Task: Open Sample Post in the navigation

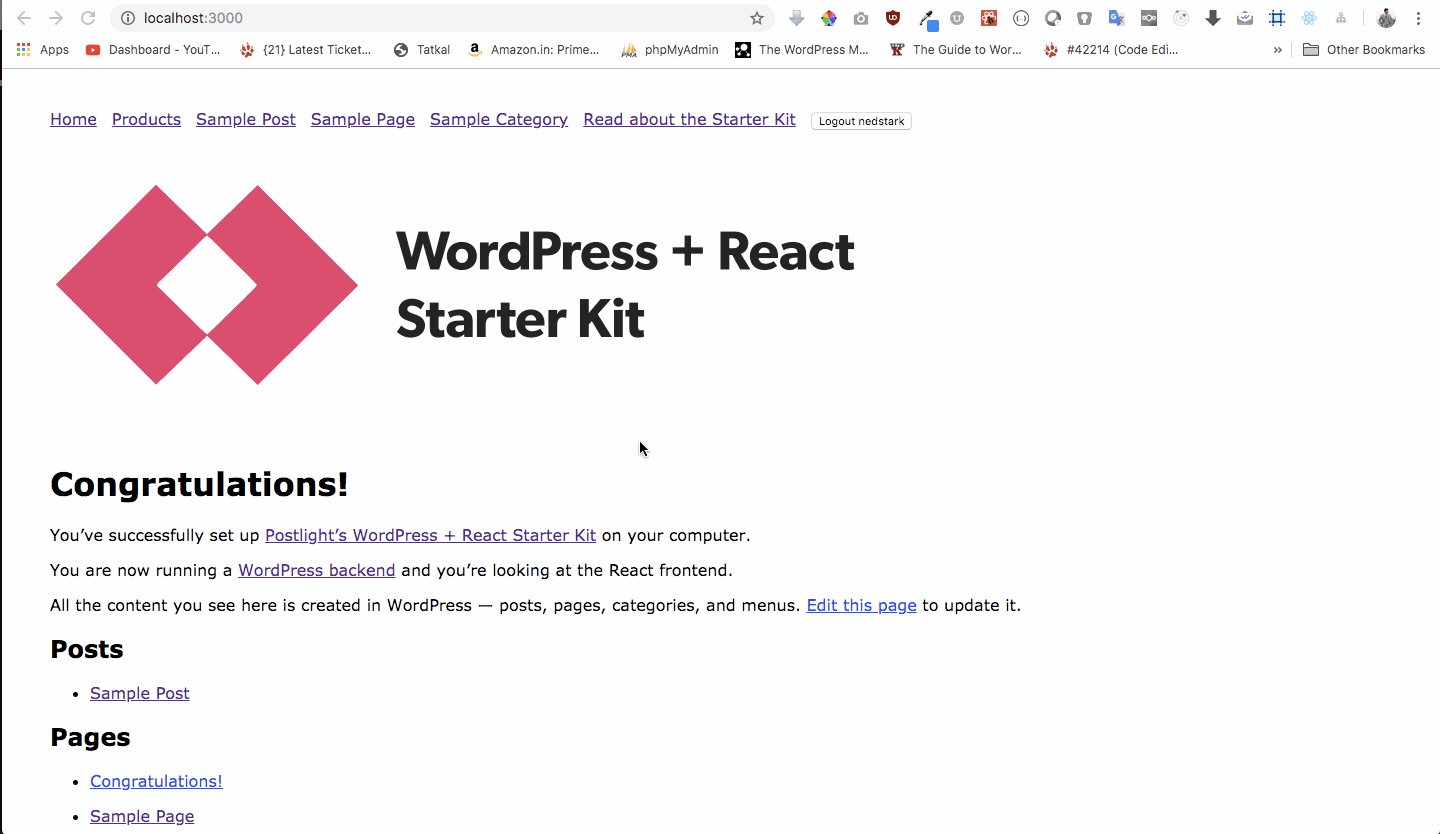Action: [246, 119]
